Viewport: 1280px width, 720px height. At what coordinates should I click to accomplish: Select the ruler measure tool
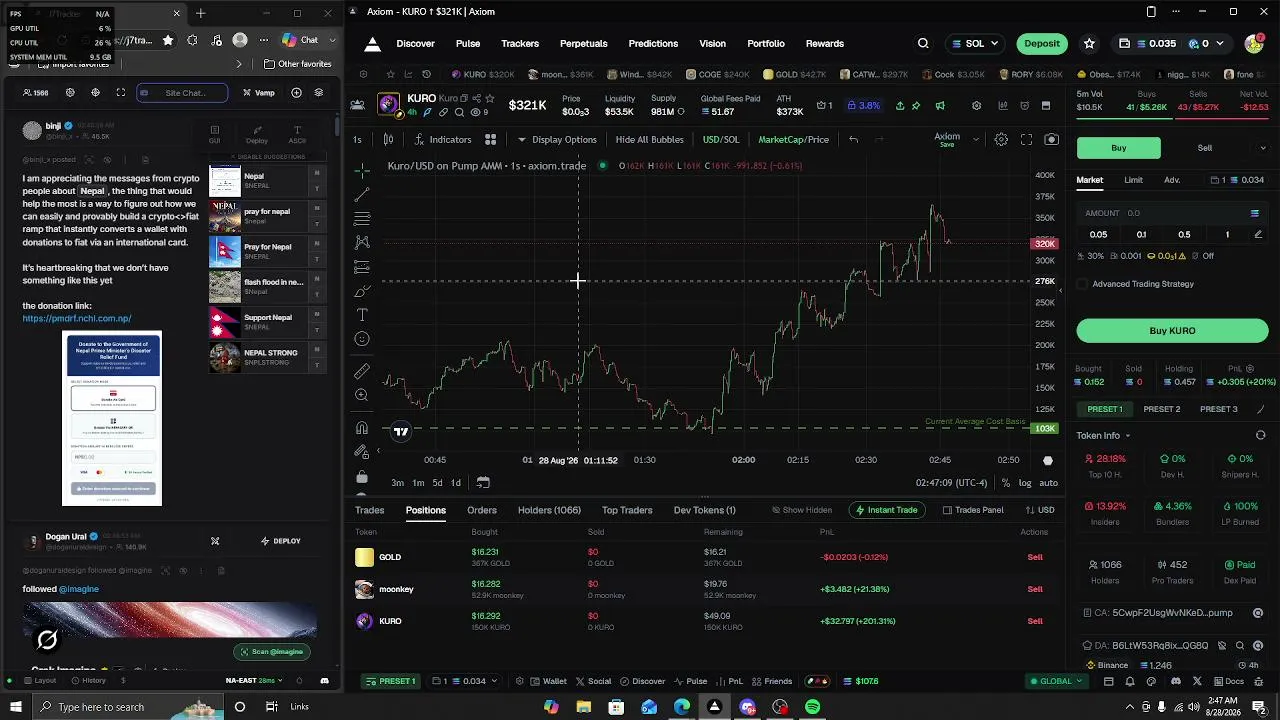coord(362,371)
